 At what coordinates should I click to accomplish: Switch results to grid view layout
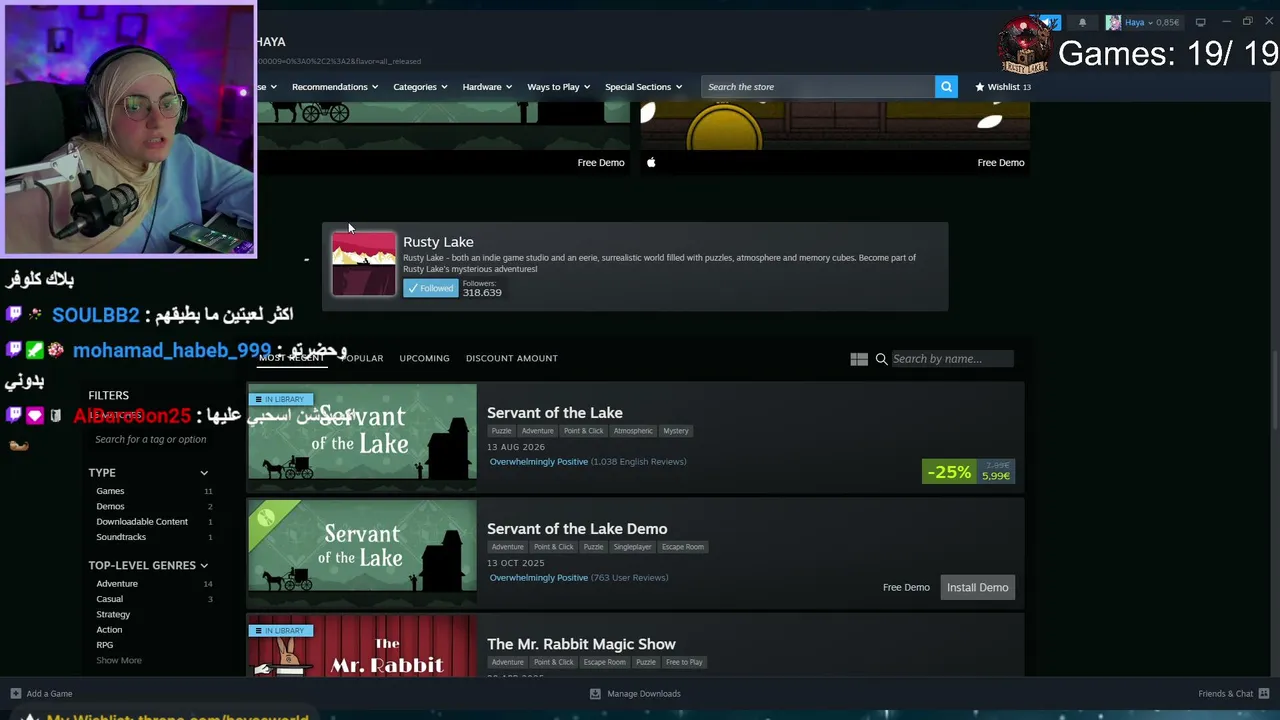tap(859, 359)
